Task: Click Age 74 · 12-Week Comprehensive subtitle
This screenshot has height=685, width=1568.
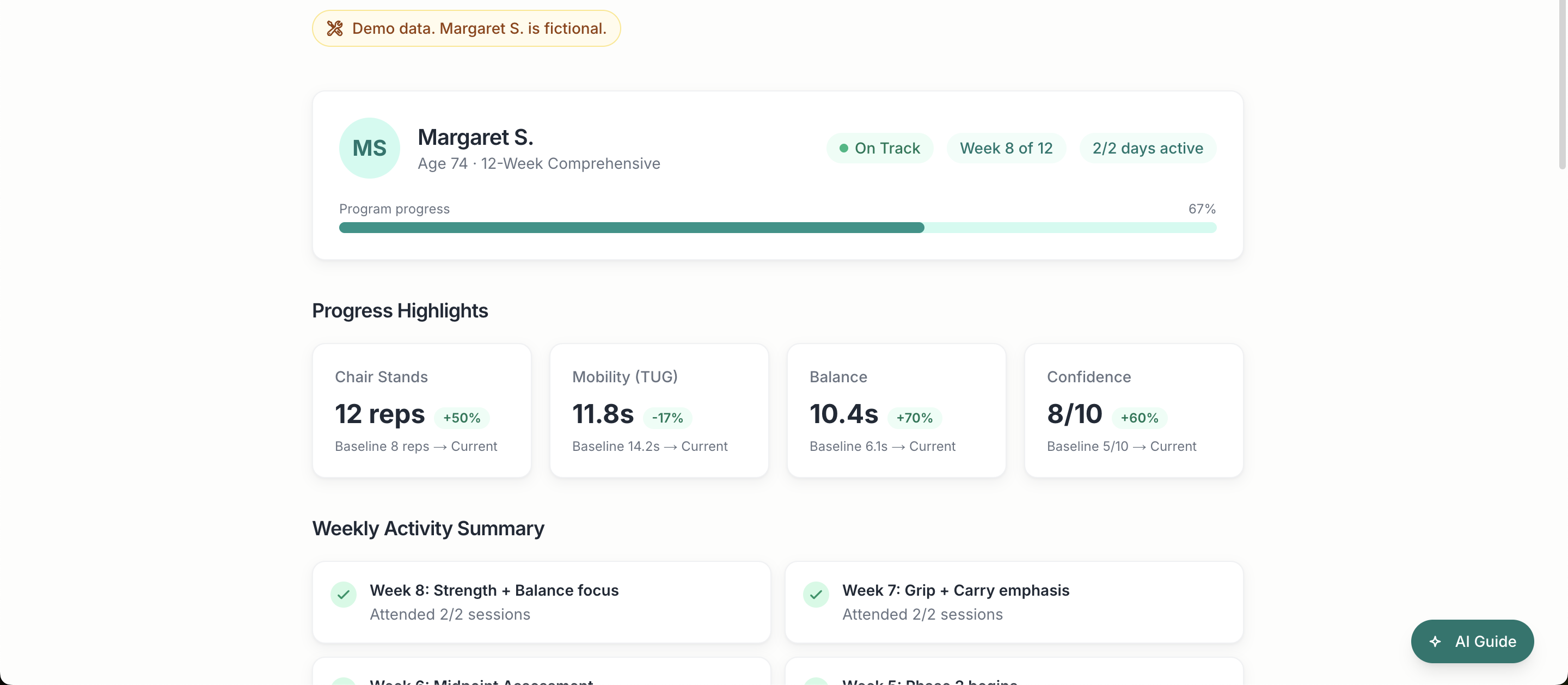Action: [538, 163]
